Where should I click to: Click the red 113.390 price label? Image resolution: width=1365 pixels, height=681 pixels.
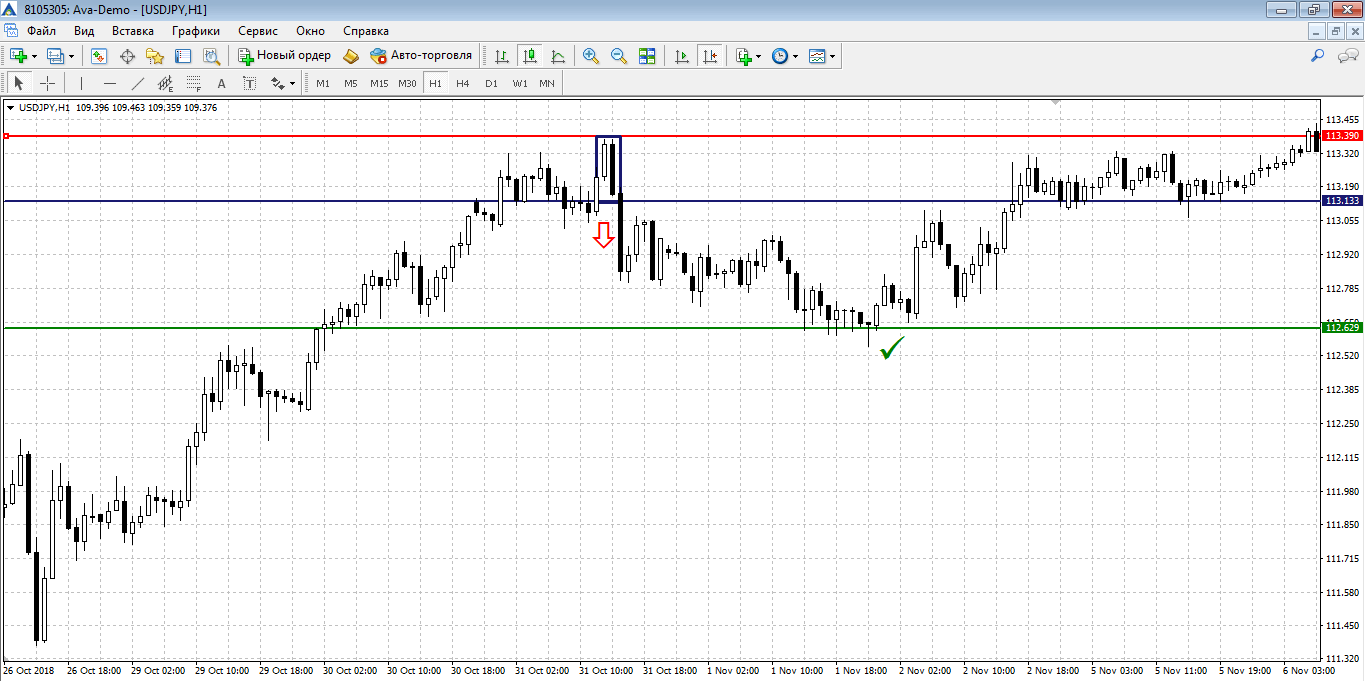tap(1342, 136)
